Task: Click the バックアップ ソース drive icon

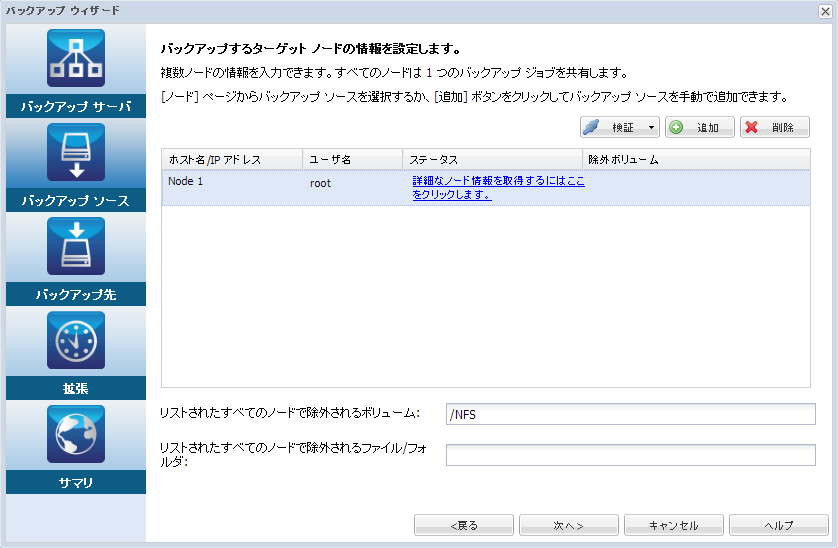Action: tap(76, 152)
